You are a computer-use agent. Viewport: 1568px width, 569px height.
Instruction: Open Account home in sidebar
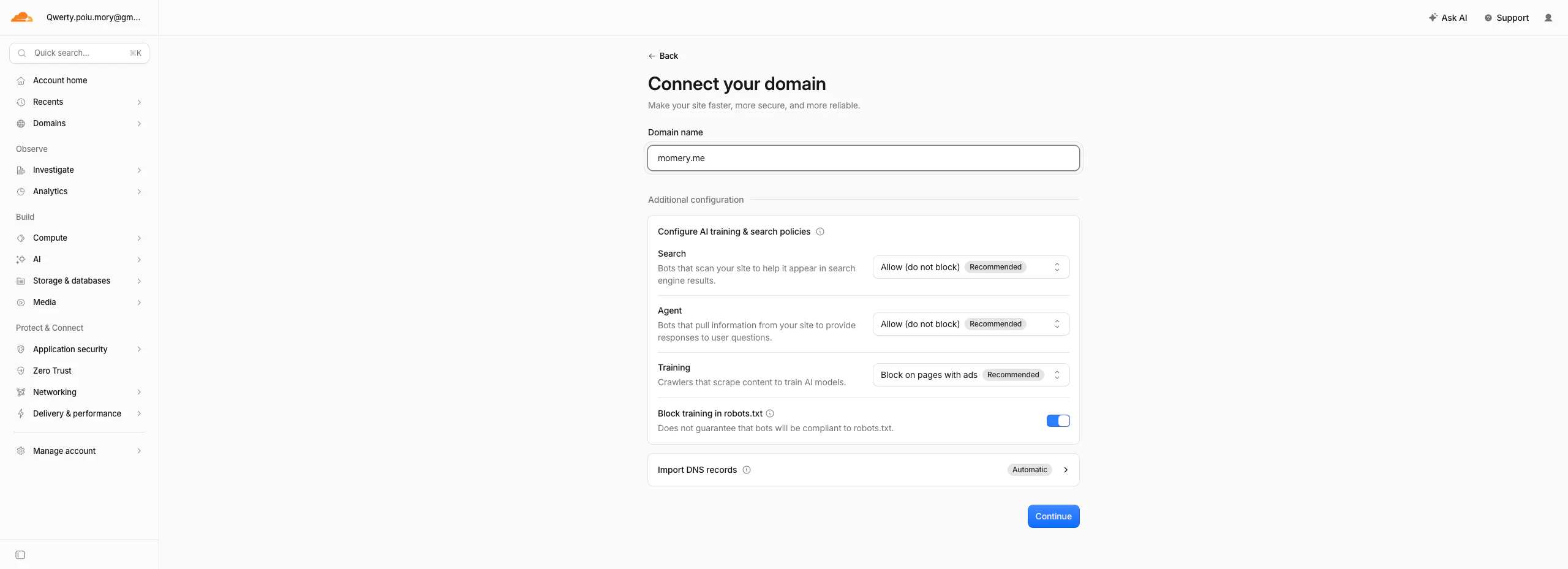[x=80, y=81]
